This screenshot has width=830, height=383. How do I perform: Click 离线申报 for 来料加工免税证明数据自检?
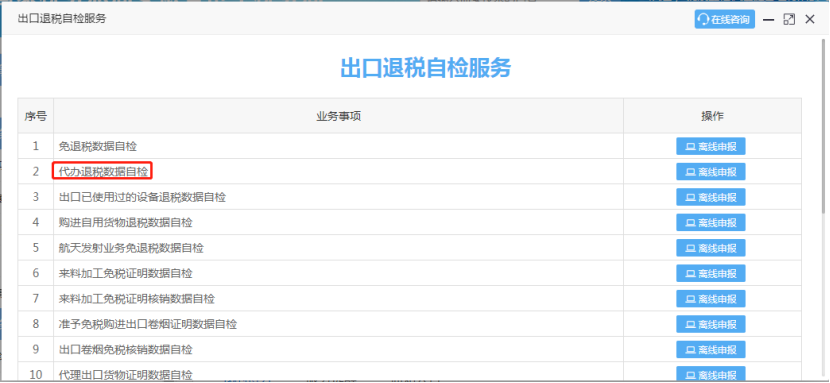pyautogui.click(x=710, y=273)
